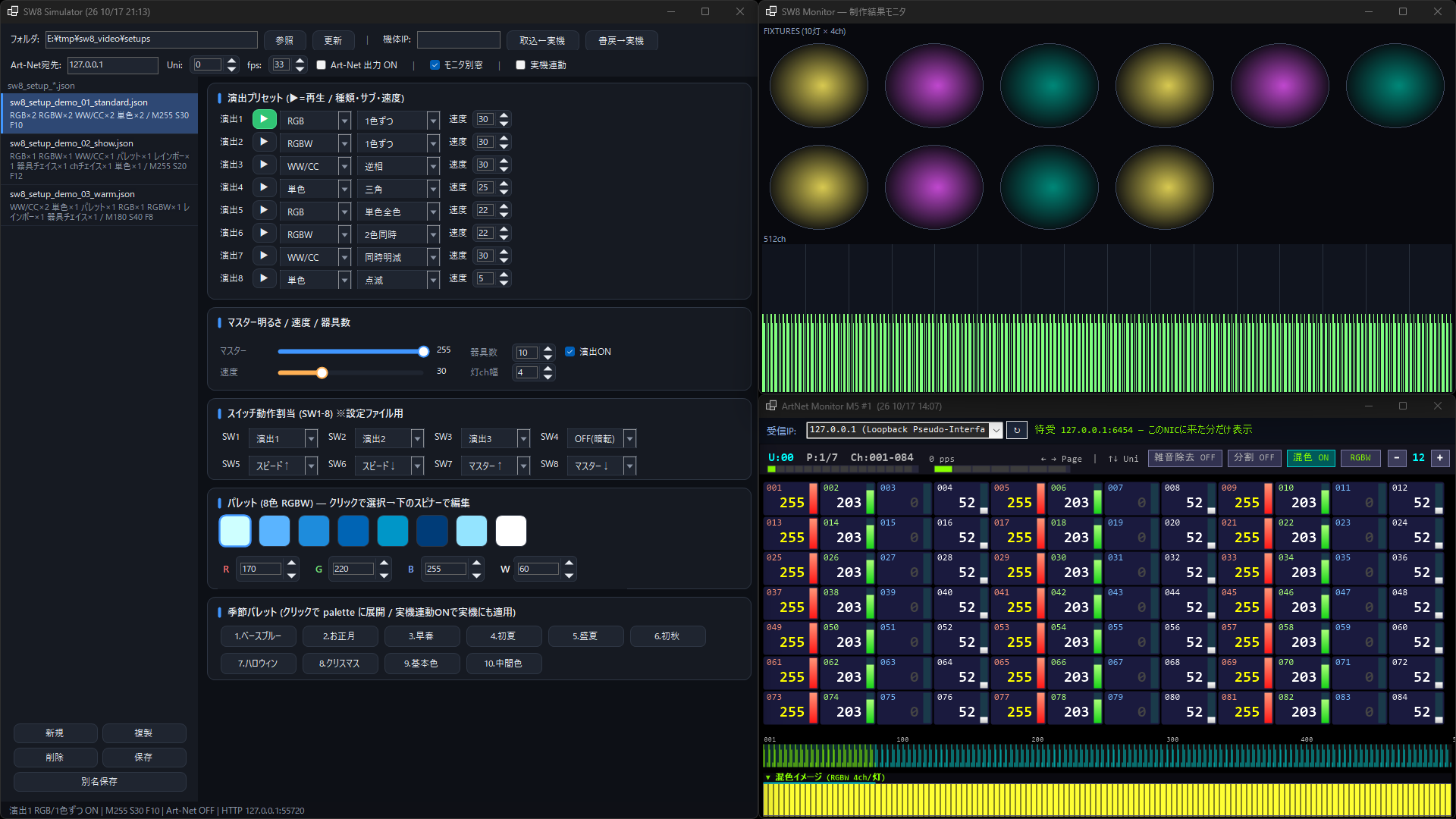This screenshot has width=1456, height=819.
Task: Click the minus button beside 12 in ArtNet Monitor
Action: [x=1397, y=458]
